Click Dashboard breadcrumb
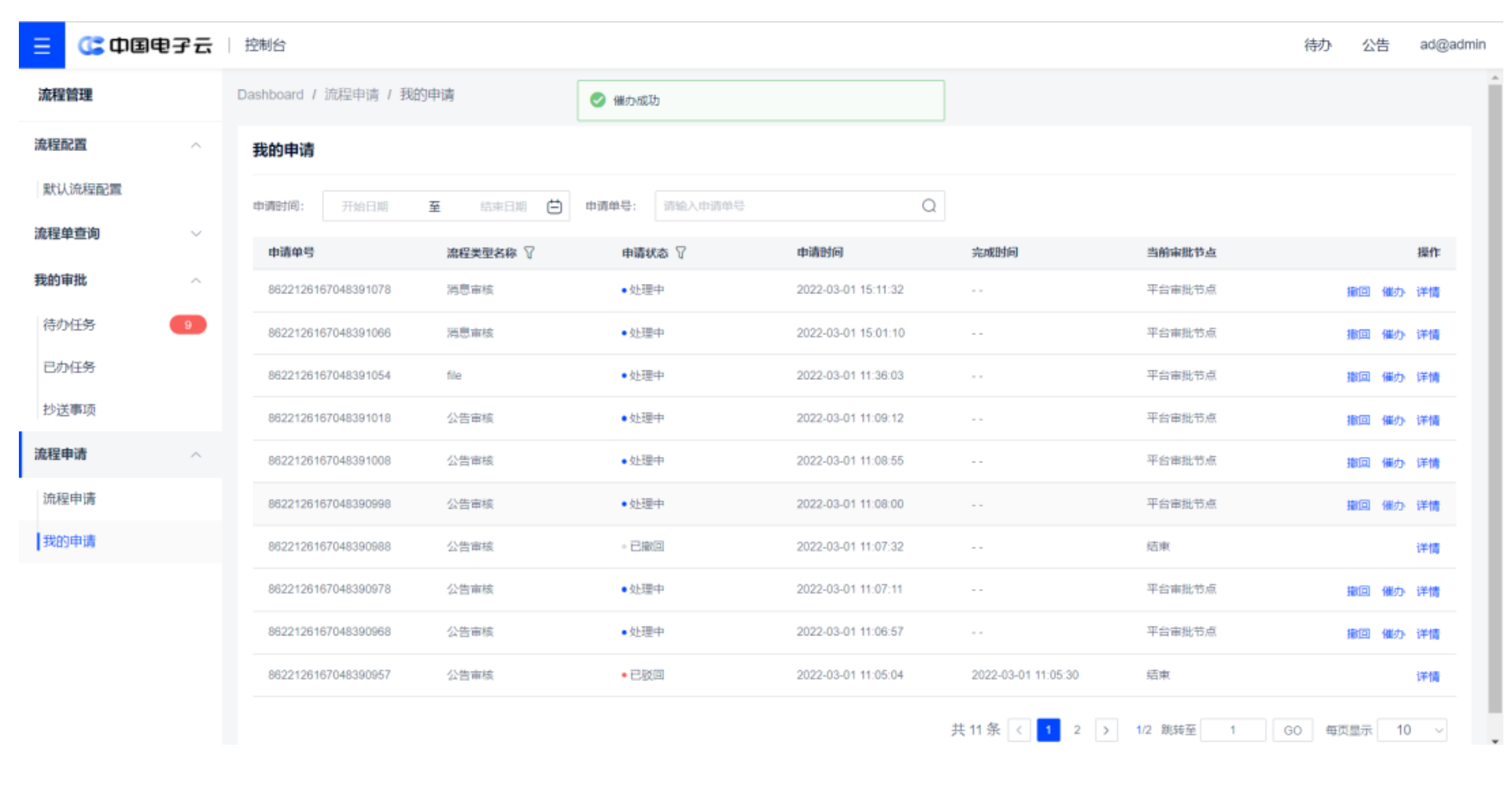The image size is (1512, 788). [x=270, y=94]
